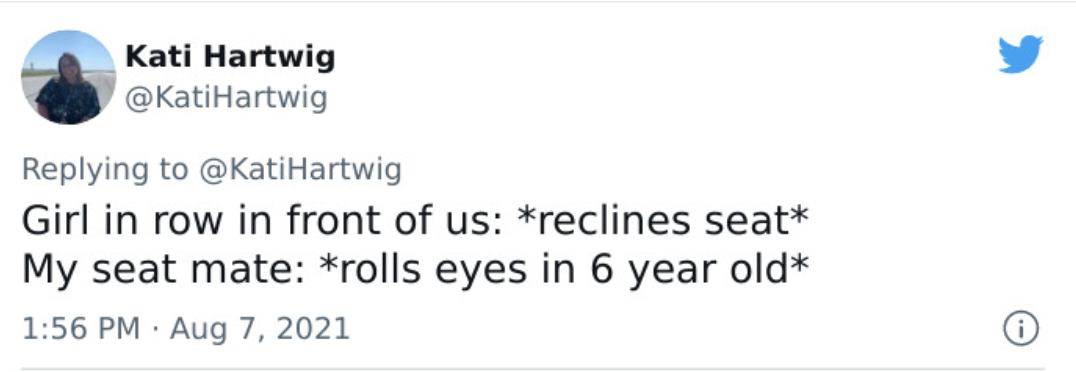Image resolution: width=1076 pixels, height=372 pixels.
Task: Open the tweet info circle icon
Action: pyautogui.click(x=1021, y=329)
